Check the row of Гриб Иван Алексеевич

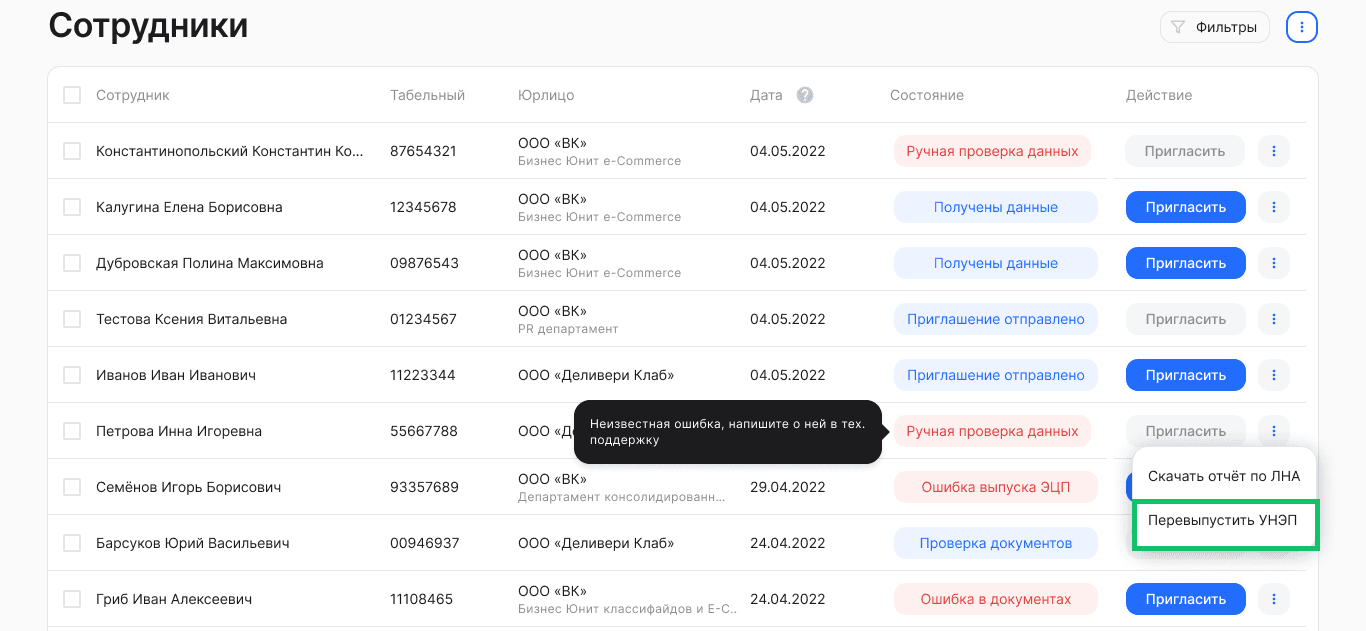click(72, 599)
